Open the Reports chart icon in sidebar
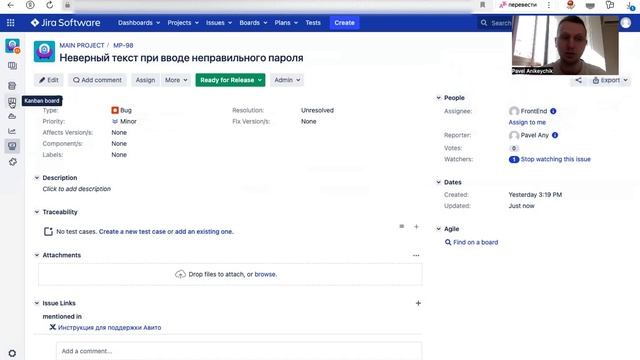This screenshot has height=360, width=640. click(12, 131)
